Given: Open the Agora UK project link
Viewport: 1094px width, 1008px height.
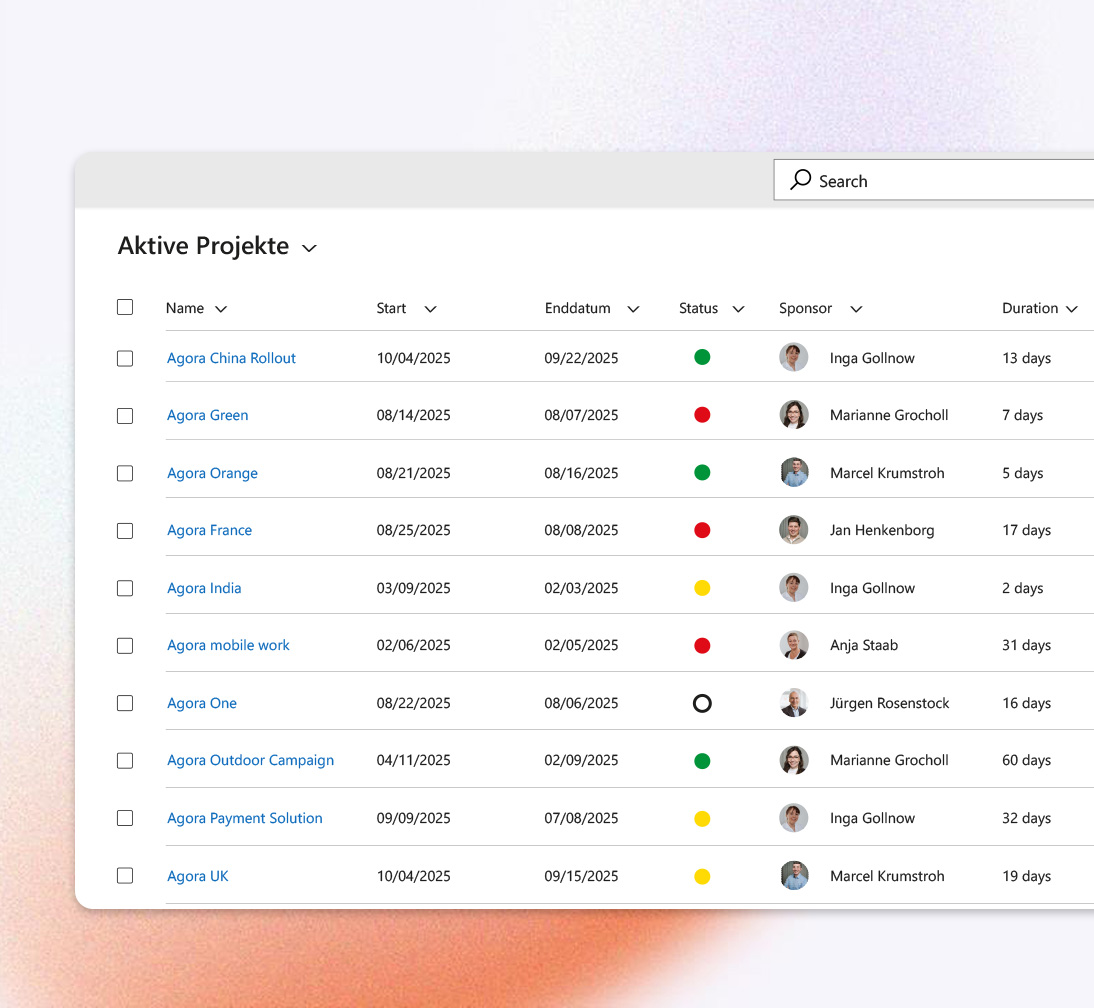Looking at the screenshot, I should click(197, 876).
